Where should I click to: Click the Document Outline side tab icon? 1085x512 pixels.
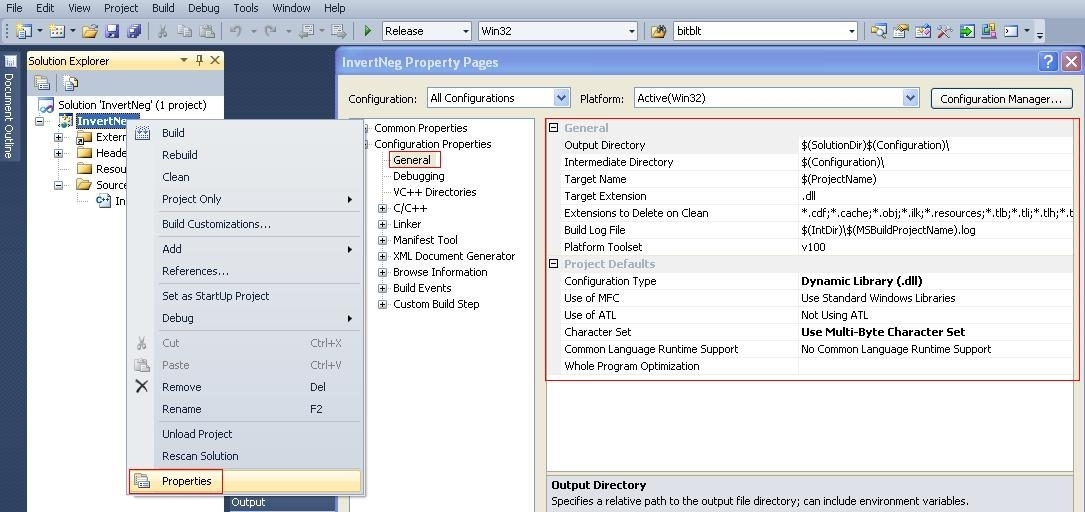coord(10,61)
